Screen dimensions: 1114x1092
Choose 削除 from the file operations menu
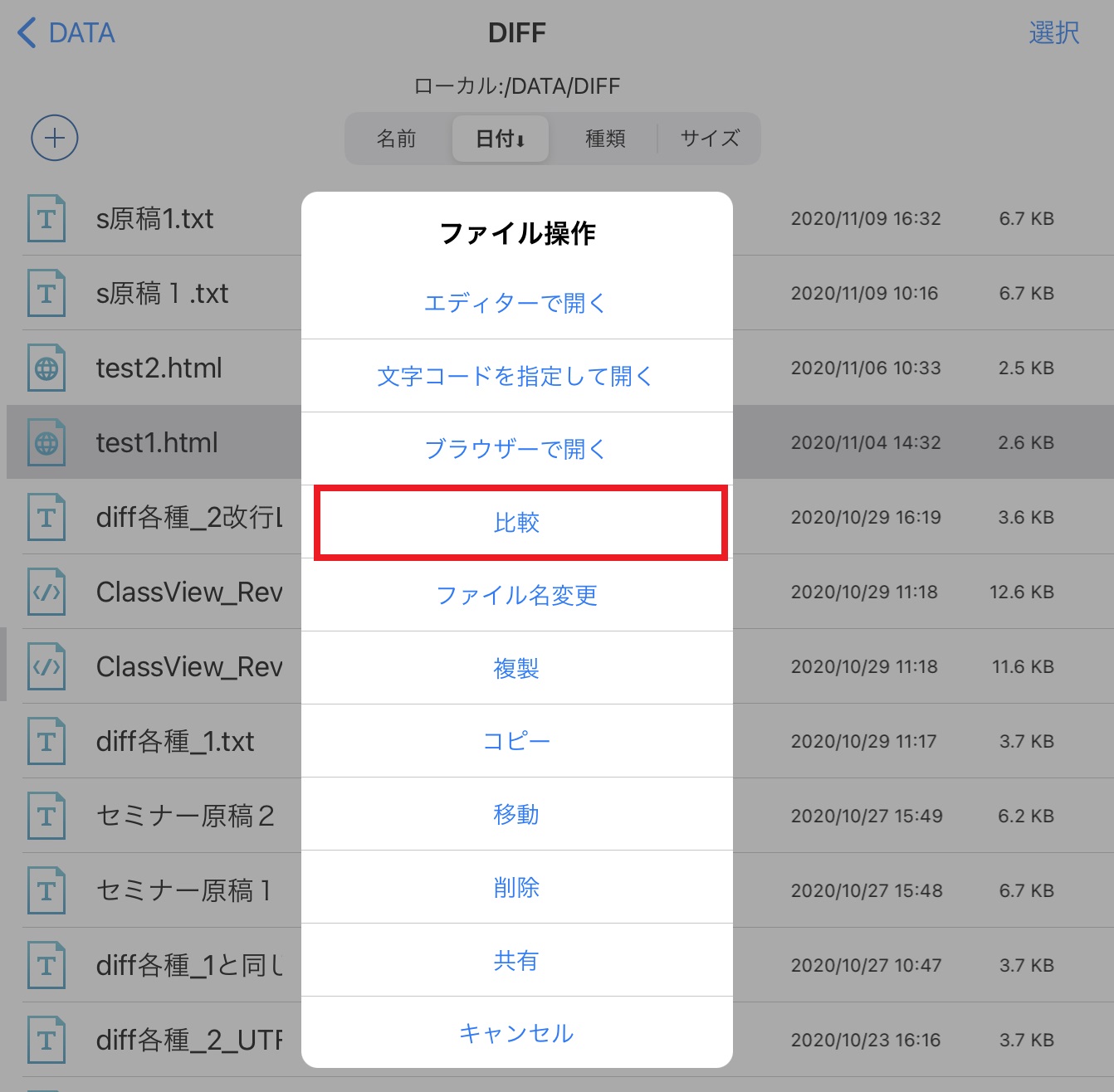coord(517,887)
